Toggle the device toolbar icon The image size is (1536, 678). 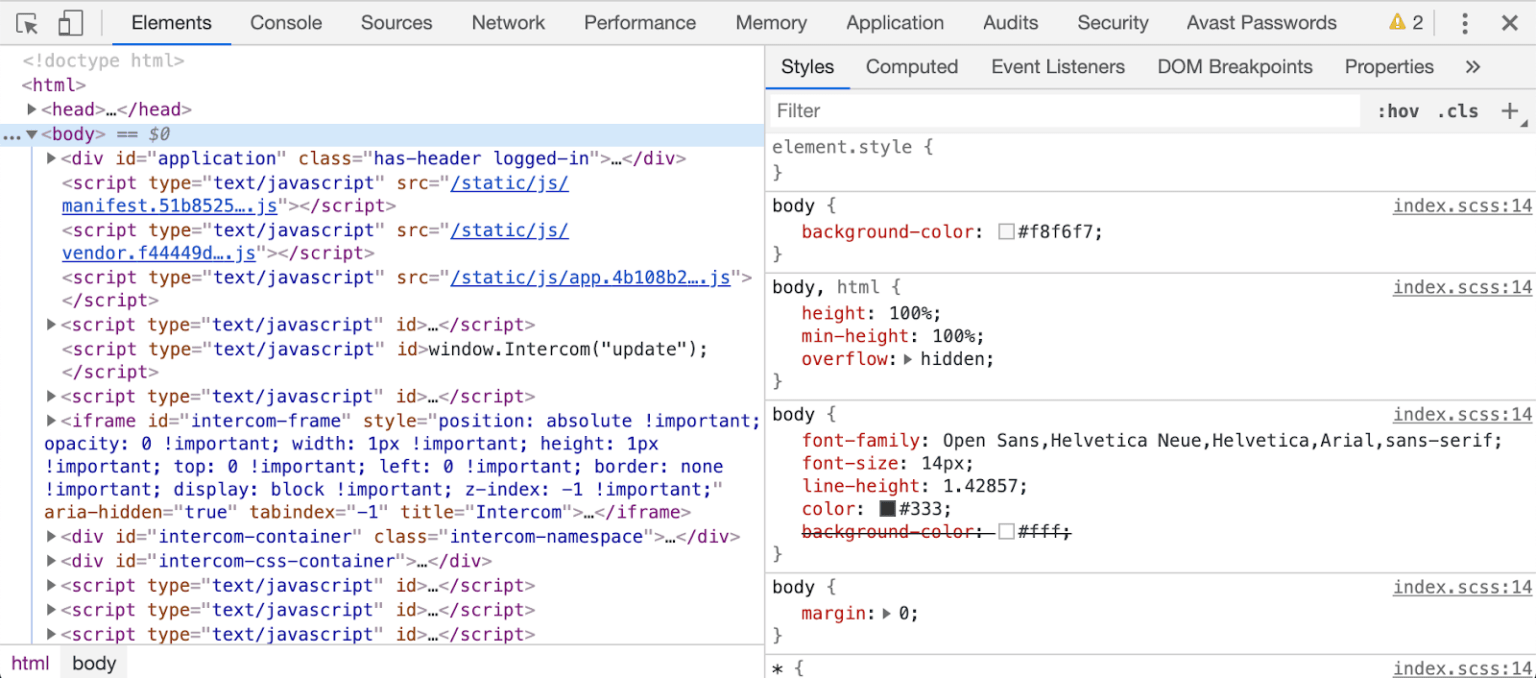pos(70,23)
